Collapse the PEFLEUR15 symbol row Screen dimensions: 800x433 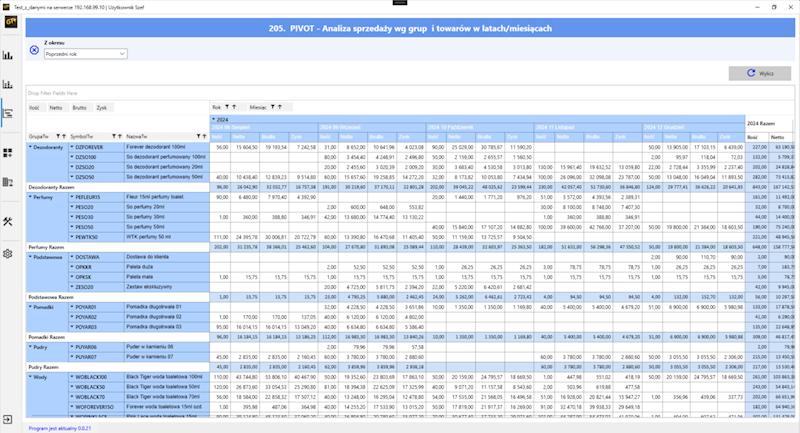pyautogui.click(x=72, y=197)
